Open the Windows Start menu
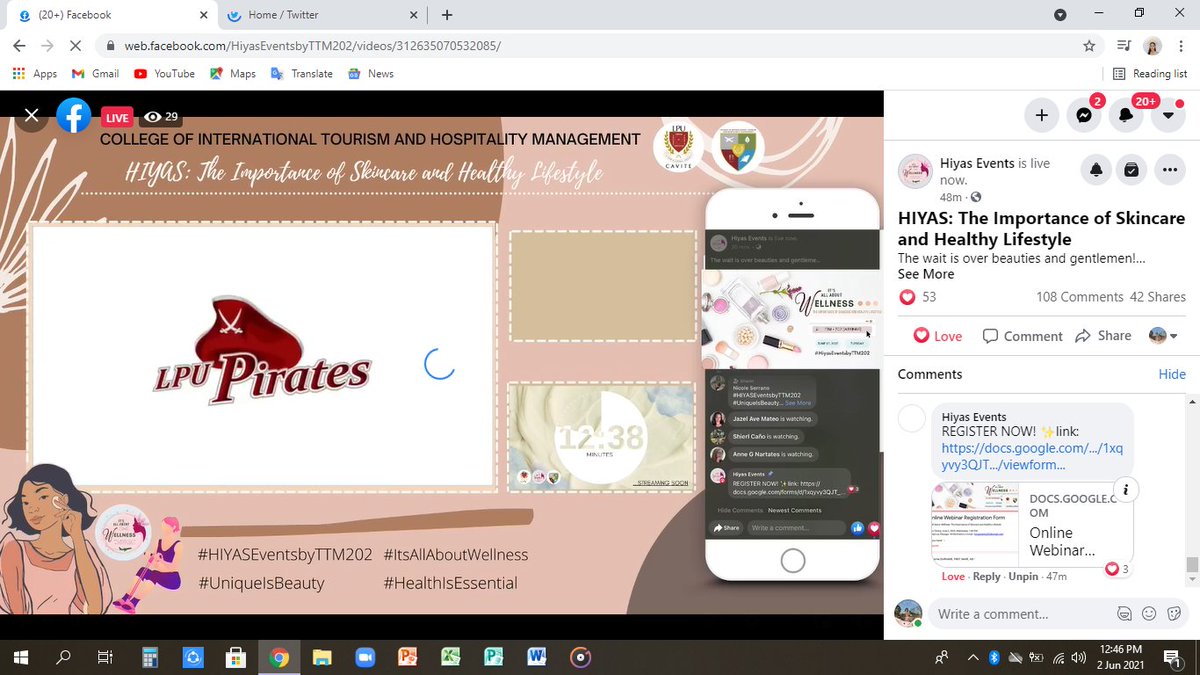 click(21, 657)
